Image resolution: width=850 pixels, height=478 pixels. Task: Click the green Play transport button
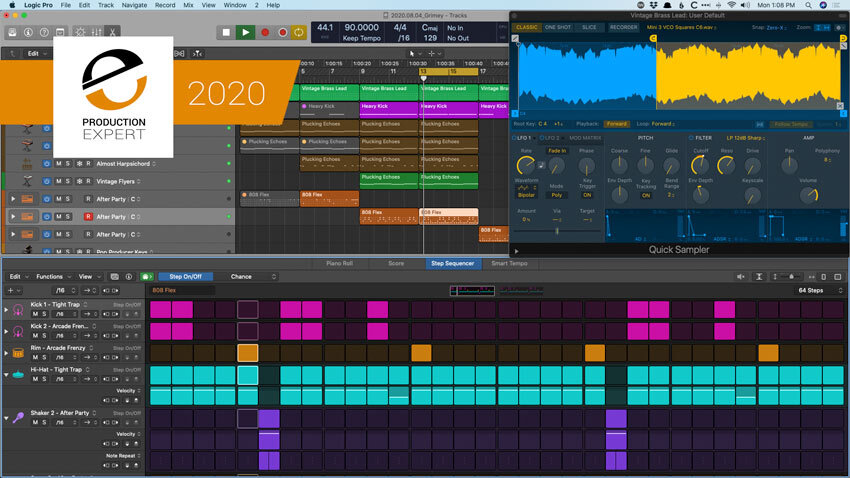tap(246, 33)
